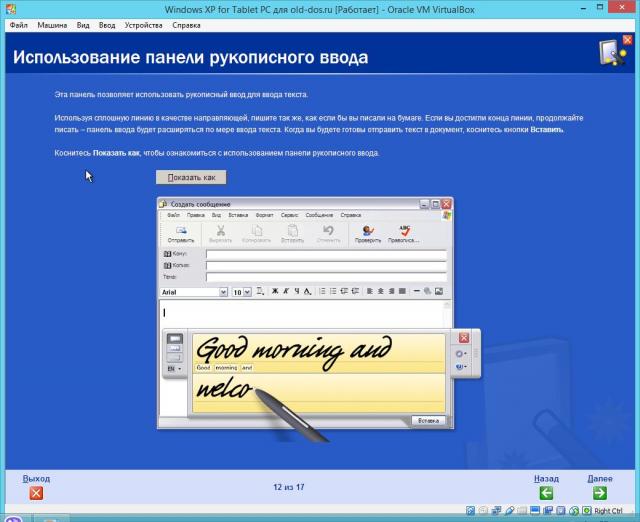Image resolution: width=640 pixels, height=522 pixels.
Task: Click the recognized word "Good" under the handwriting
Action: pos(203,368)
